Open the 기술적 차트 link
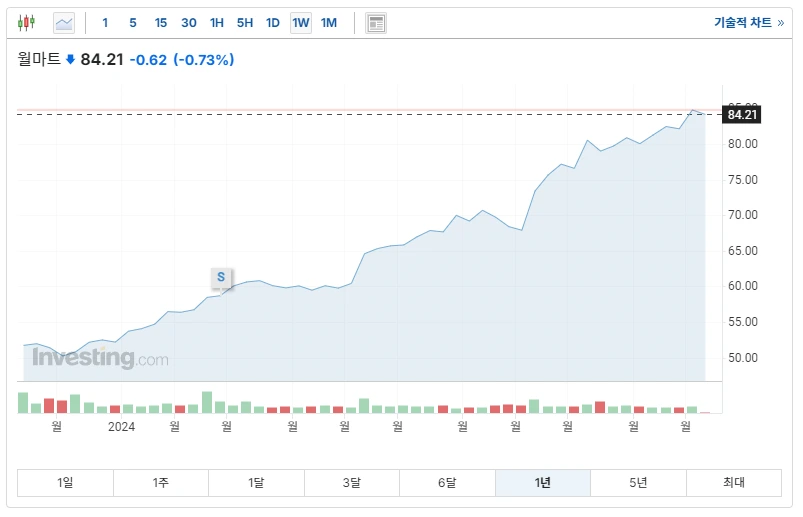 click(749, 23)
